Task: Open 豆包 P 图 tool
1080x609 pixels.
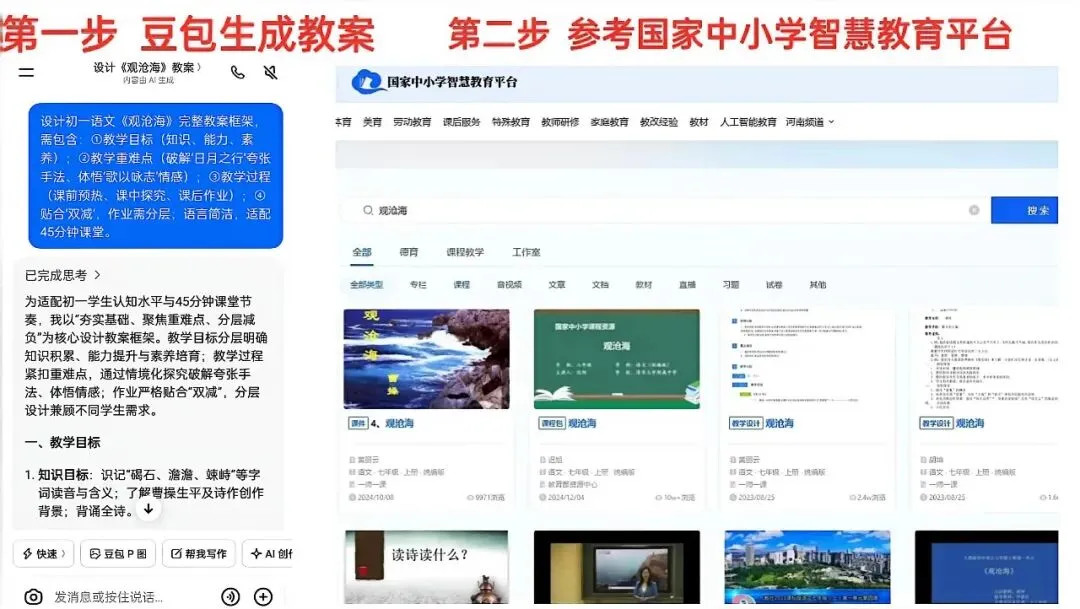Action: tap(118, 553)
